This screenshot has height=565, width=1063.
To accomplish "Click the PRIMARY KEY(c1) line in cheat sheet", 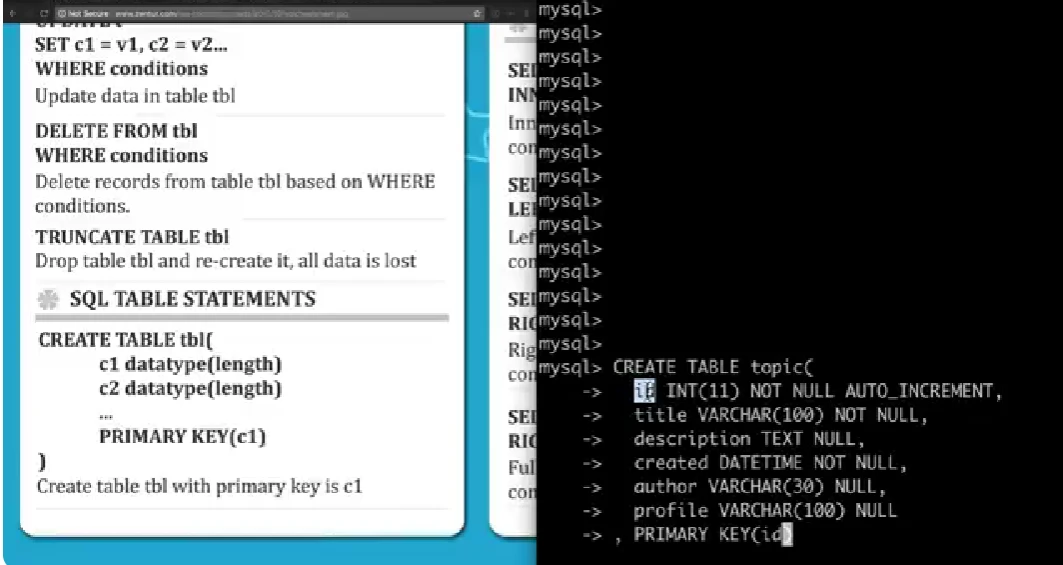I will tap(182, 437).
